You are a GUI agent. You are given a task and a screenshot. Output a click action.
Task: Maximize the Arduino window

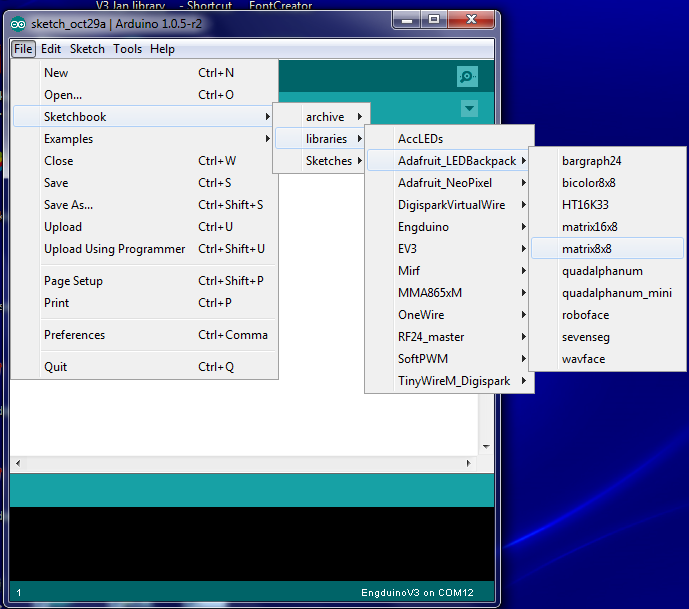click(434, 19)
